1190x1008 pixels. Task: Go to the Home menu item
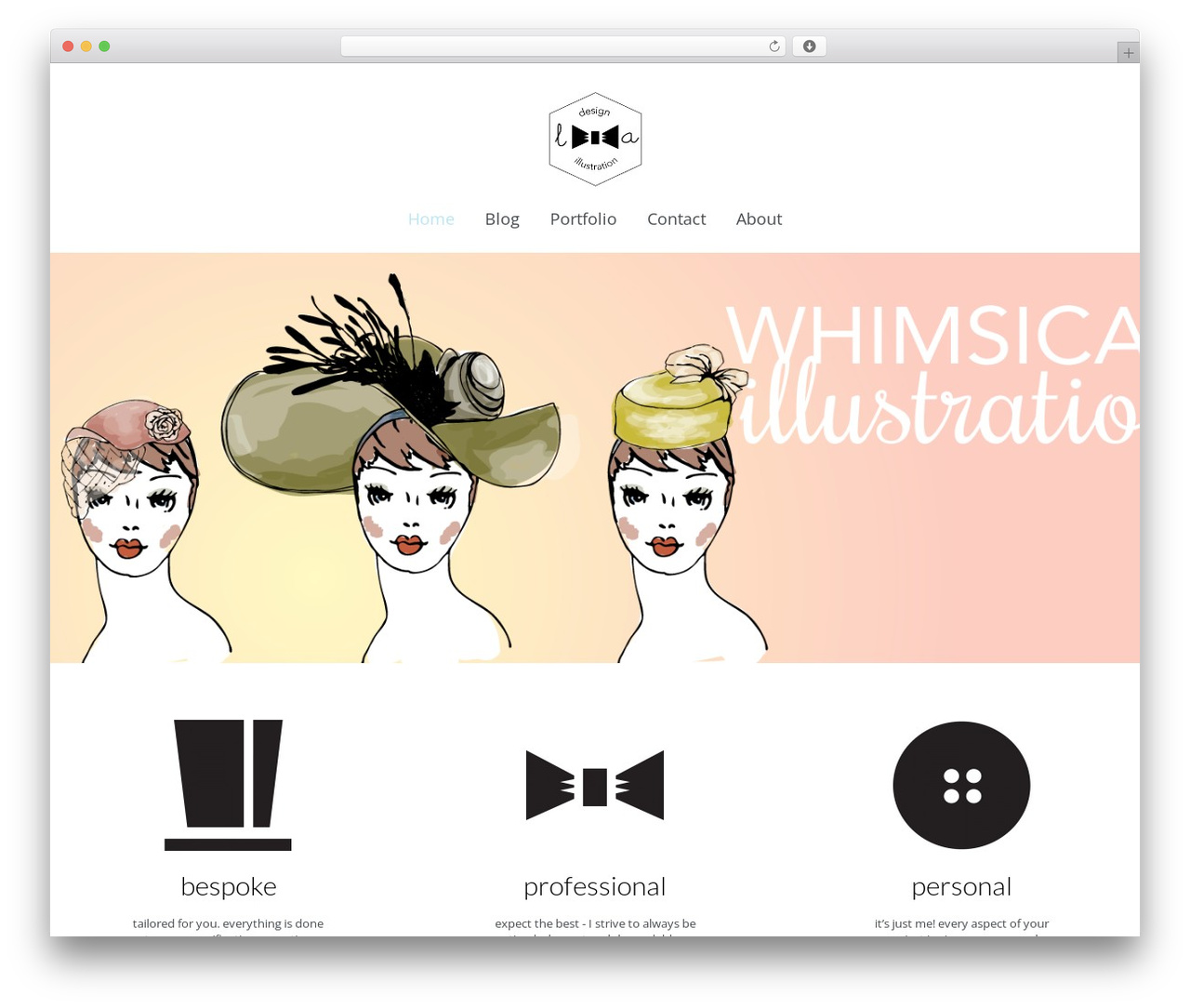coord(431,219)
